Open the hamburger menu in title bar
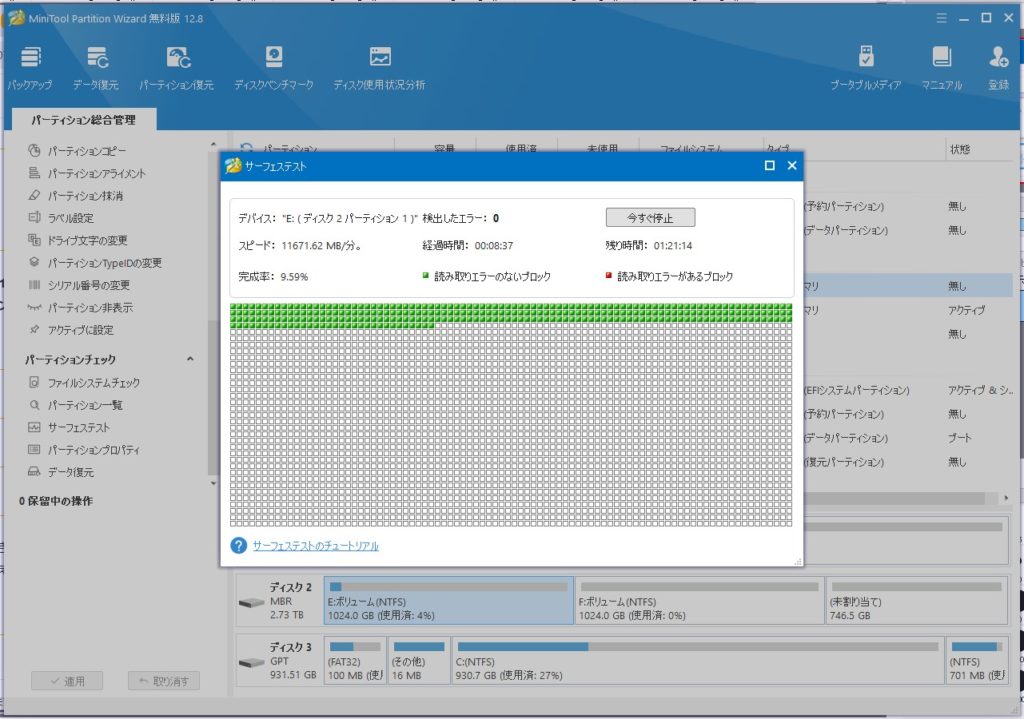The height and width of the screenshot is (719, 1024). click(x=940, y=17)
